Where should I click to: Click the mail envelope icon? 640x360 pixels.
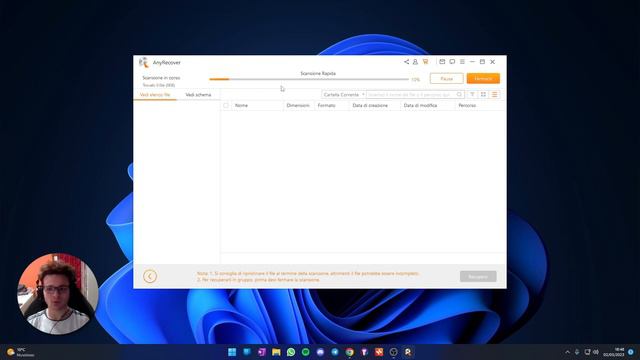pos(442,62)
